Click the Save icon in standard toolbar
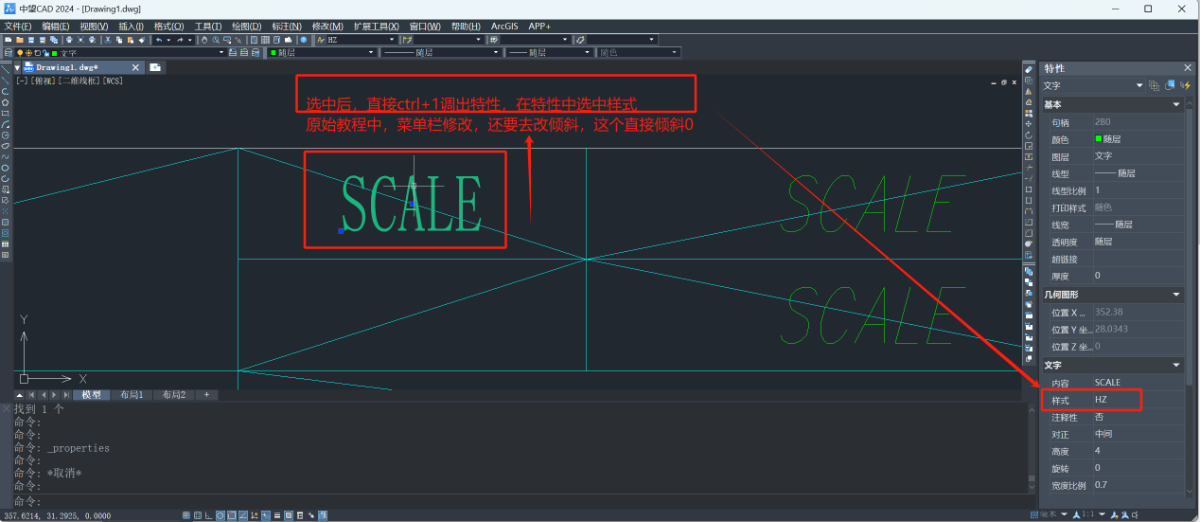Image resolution: width=1200 pixels, height=522 pixels. [x=31, y=40]
